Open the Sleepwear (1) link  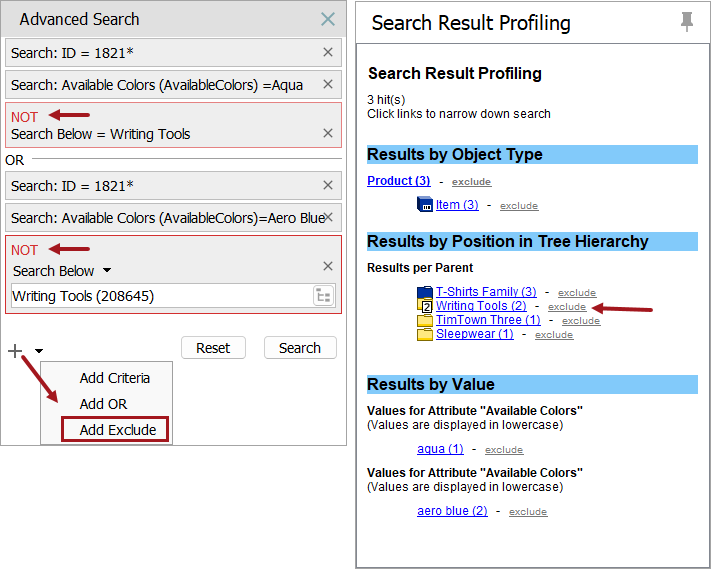[x=475, y=334]
